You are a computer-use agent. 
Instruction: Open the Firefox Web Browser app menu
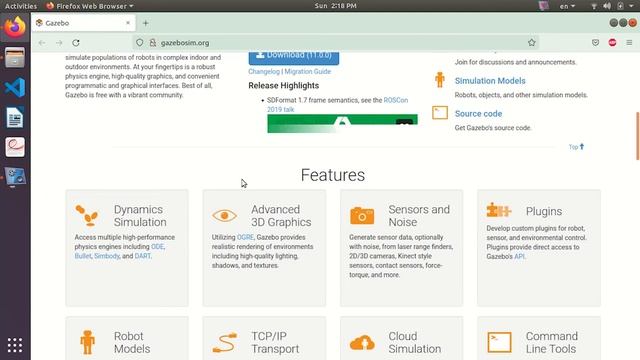tap(90, 6)
